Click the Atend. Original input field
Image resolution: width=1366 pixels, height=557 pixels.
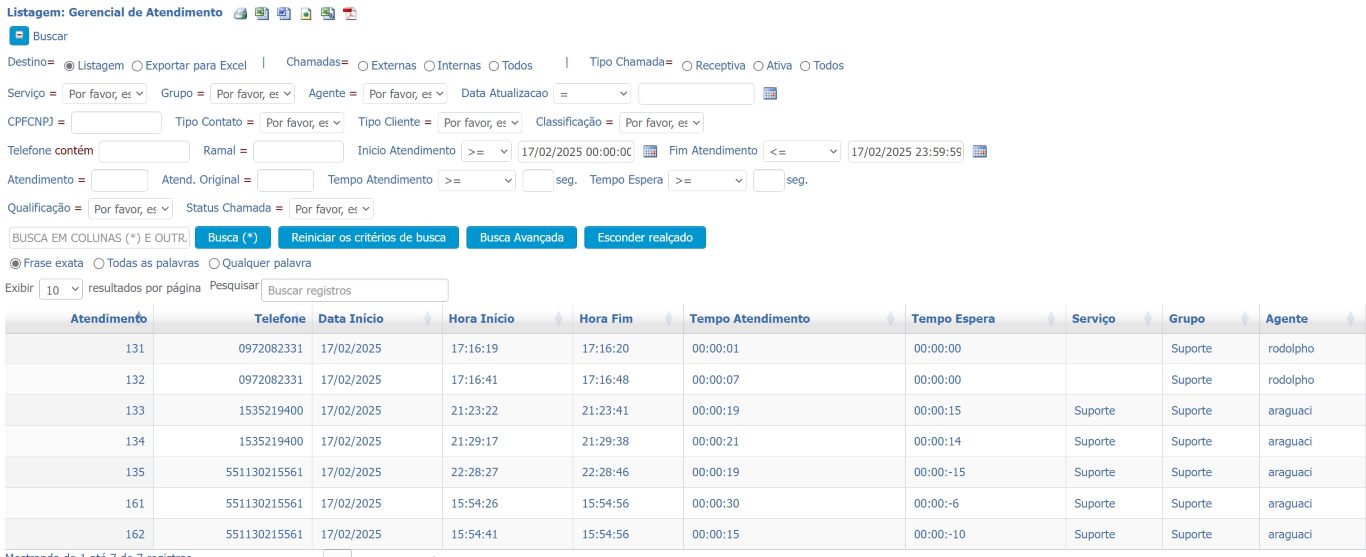click(x=285, y=181)
